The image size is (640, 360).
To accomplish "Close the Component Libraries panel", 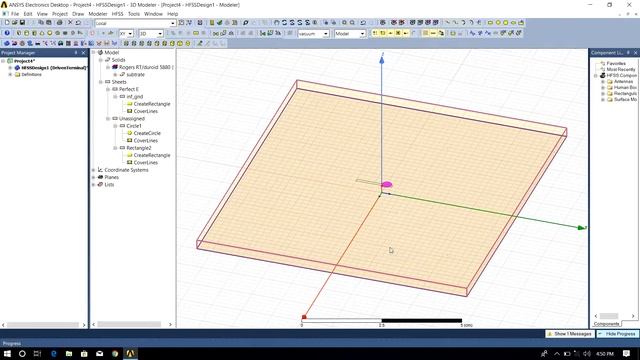I will click(635, 53).
